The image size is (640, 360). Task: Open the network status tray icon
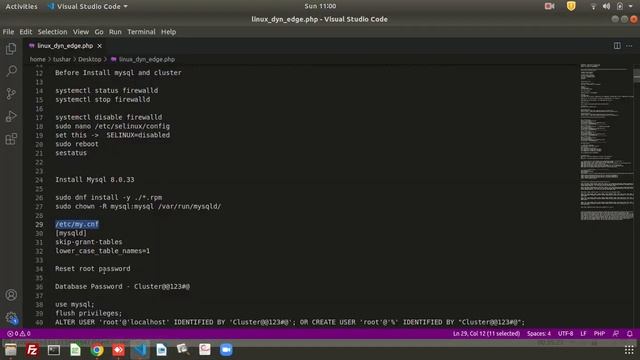tap(593, 6)
